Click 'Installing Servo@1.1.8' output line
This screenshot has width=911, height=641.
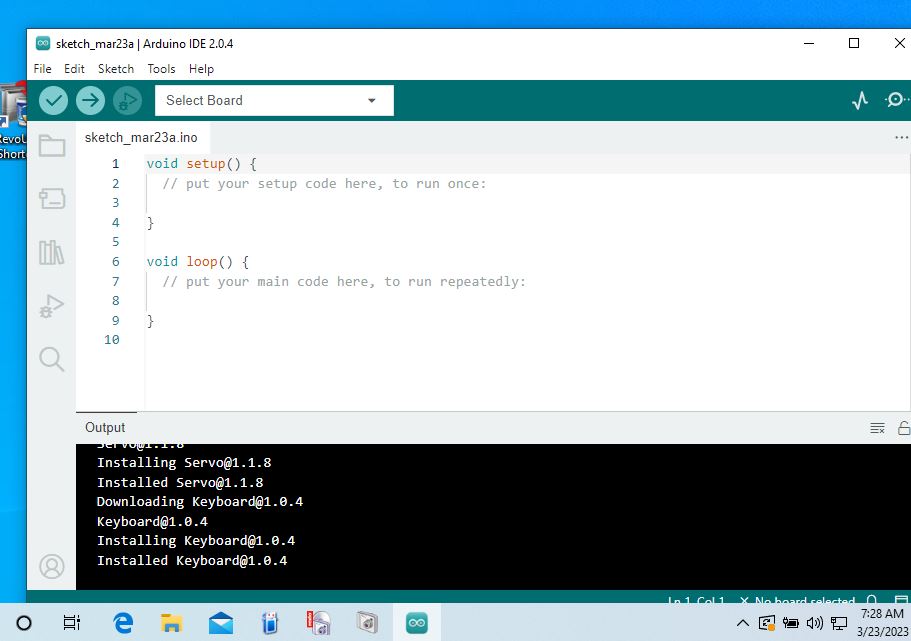coord(184,463)
